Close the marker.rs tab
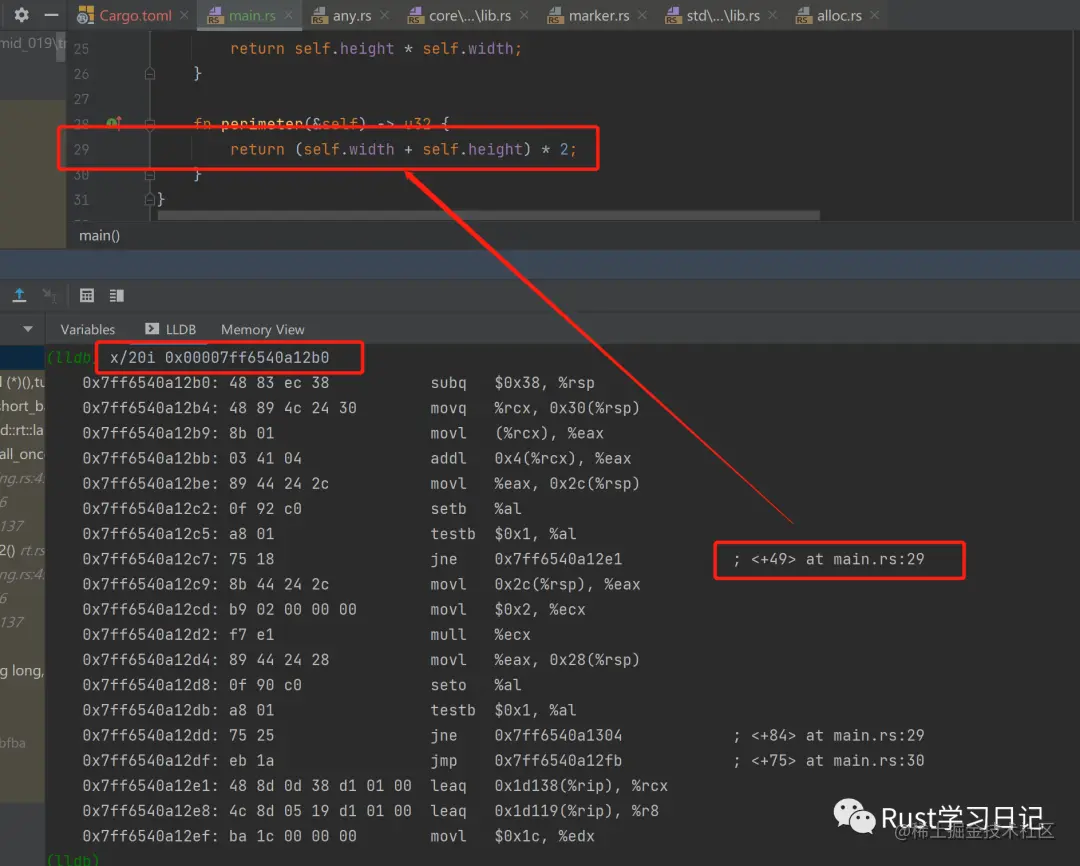The width and height of the screenshot is (1080, 866). pos(642,15)
